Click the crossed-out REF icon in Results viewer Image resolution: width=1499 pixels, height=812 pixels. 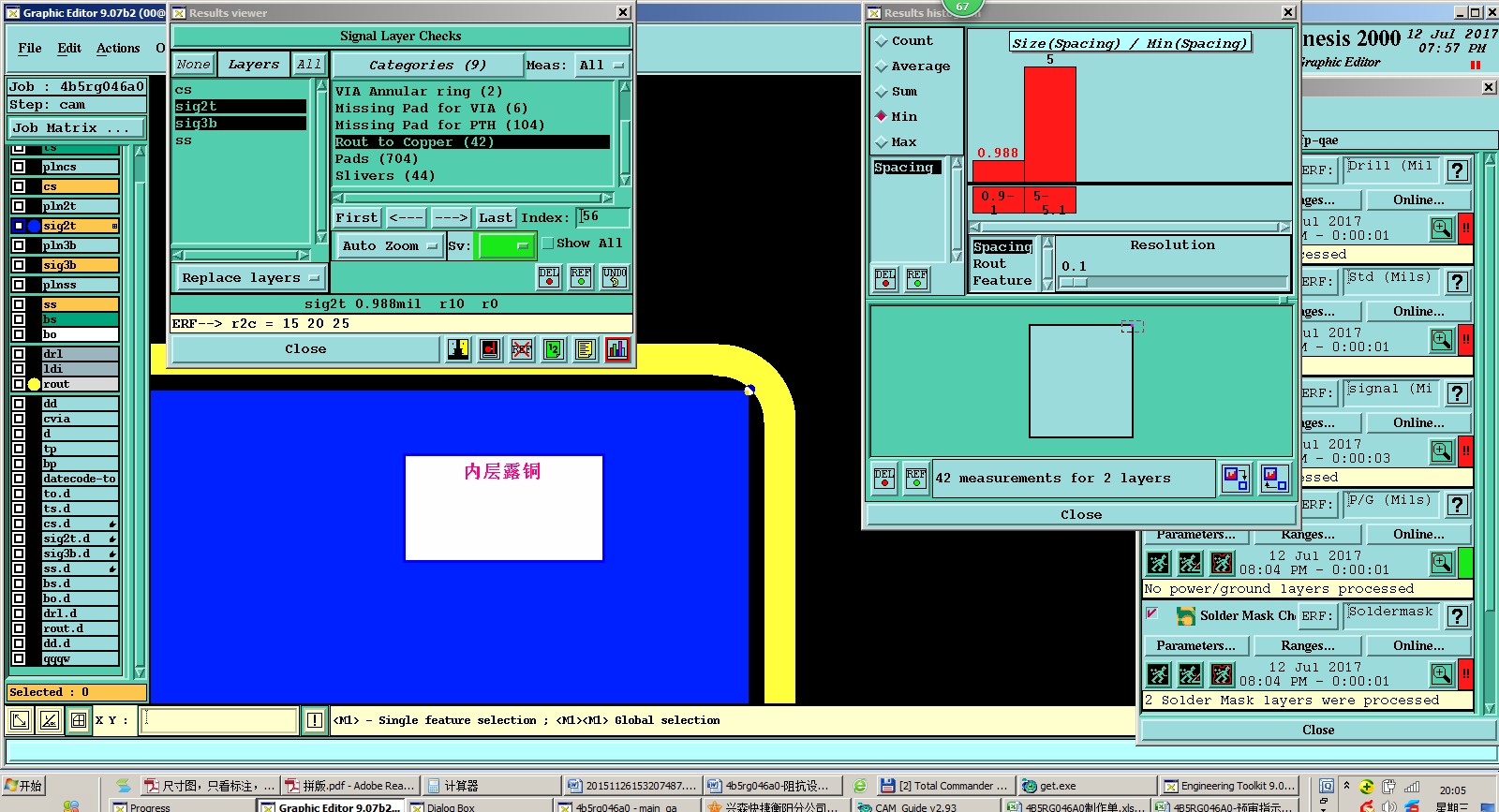tap(522, 349)
